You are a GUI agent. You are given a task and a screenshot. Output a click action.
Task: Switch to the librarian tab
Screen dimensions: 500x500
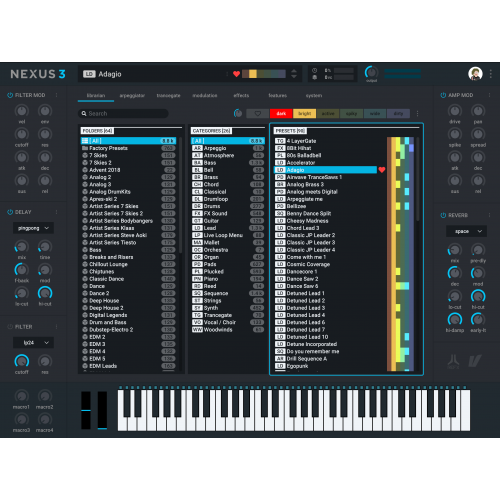[x=96, y=96]
